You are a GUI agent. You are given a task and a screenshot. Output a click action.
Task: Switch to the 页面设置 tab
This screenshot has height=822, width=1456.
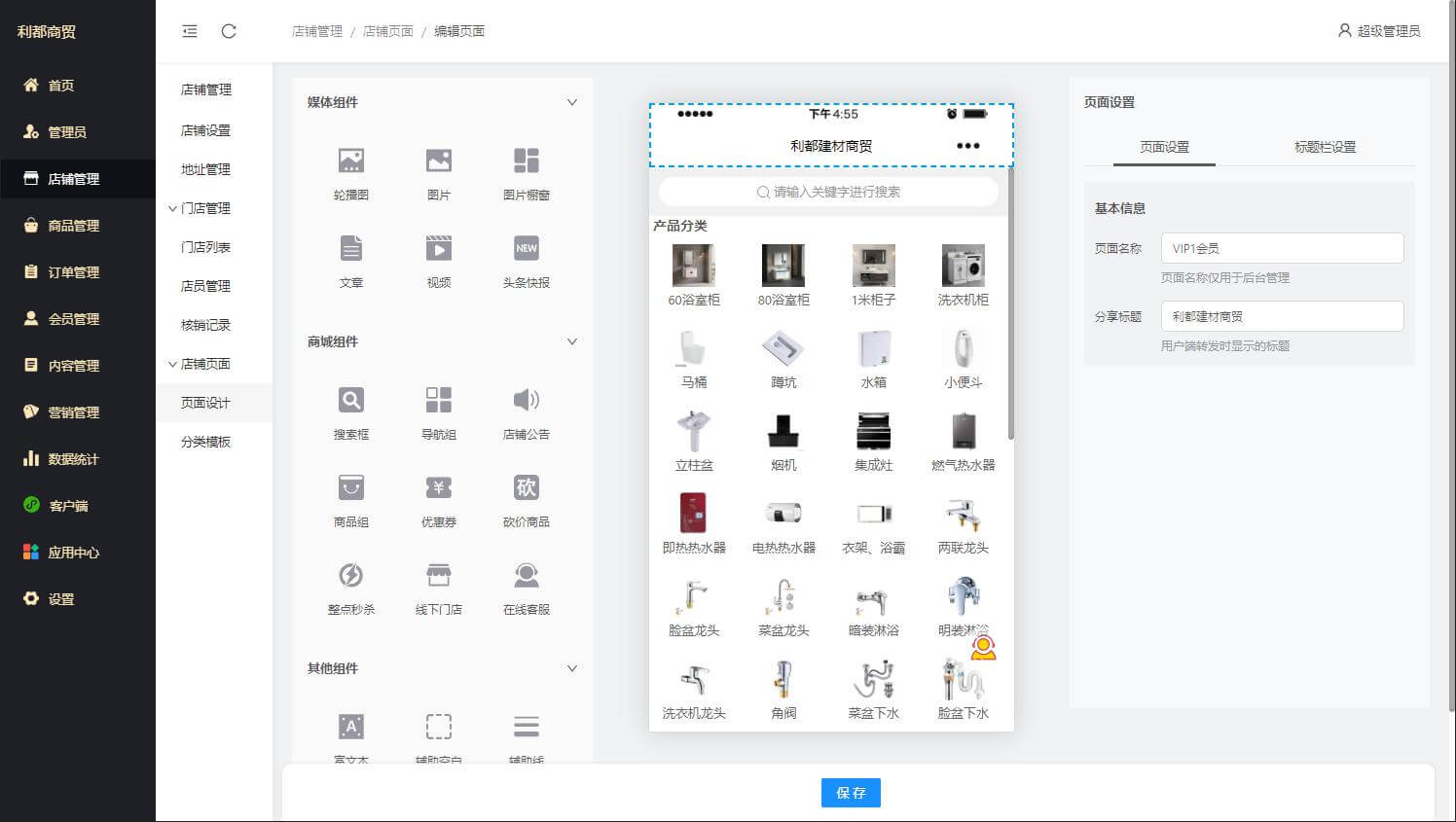click(1164, 147)
